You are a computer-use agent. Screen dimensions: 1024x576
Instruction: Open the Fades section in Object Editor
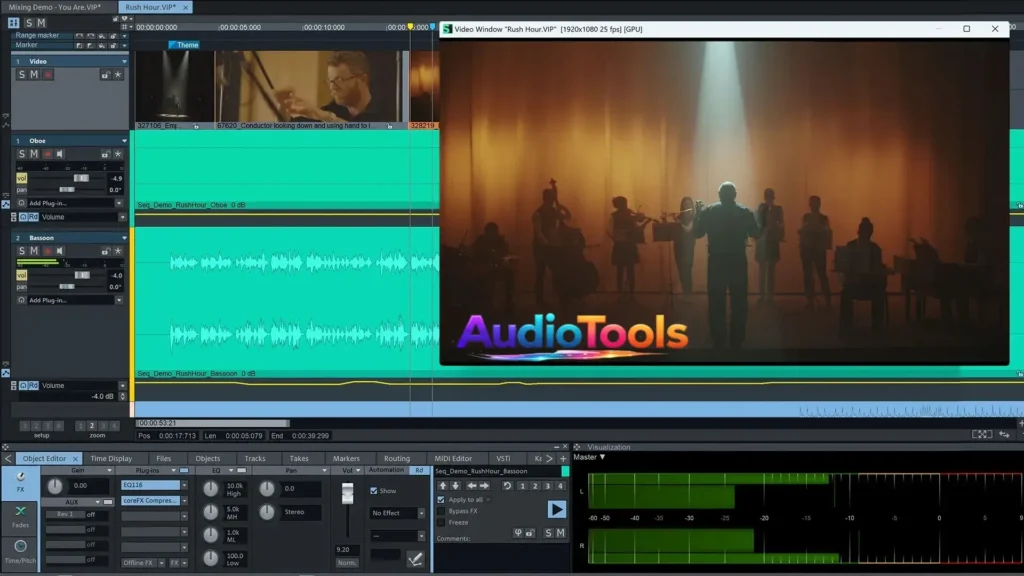20,517
